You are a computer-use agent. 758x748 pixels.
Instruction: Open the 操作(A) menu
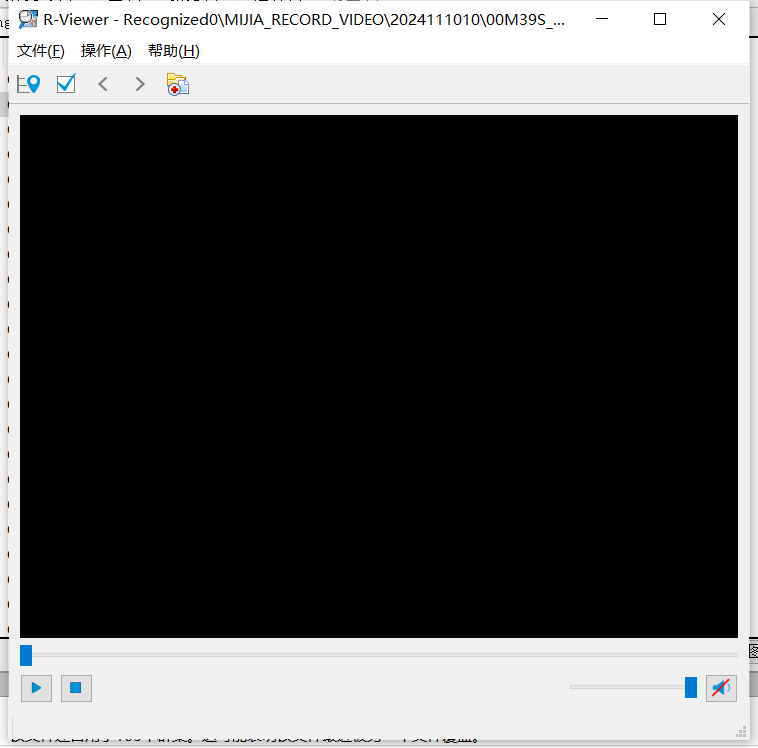click(x=106, y=51)
